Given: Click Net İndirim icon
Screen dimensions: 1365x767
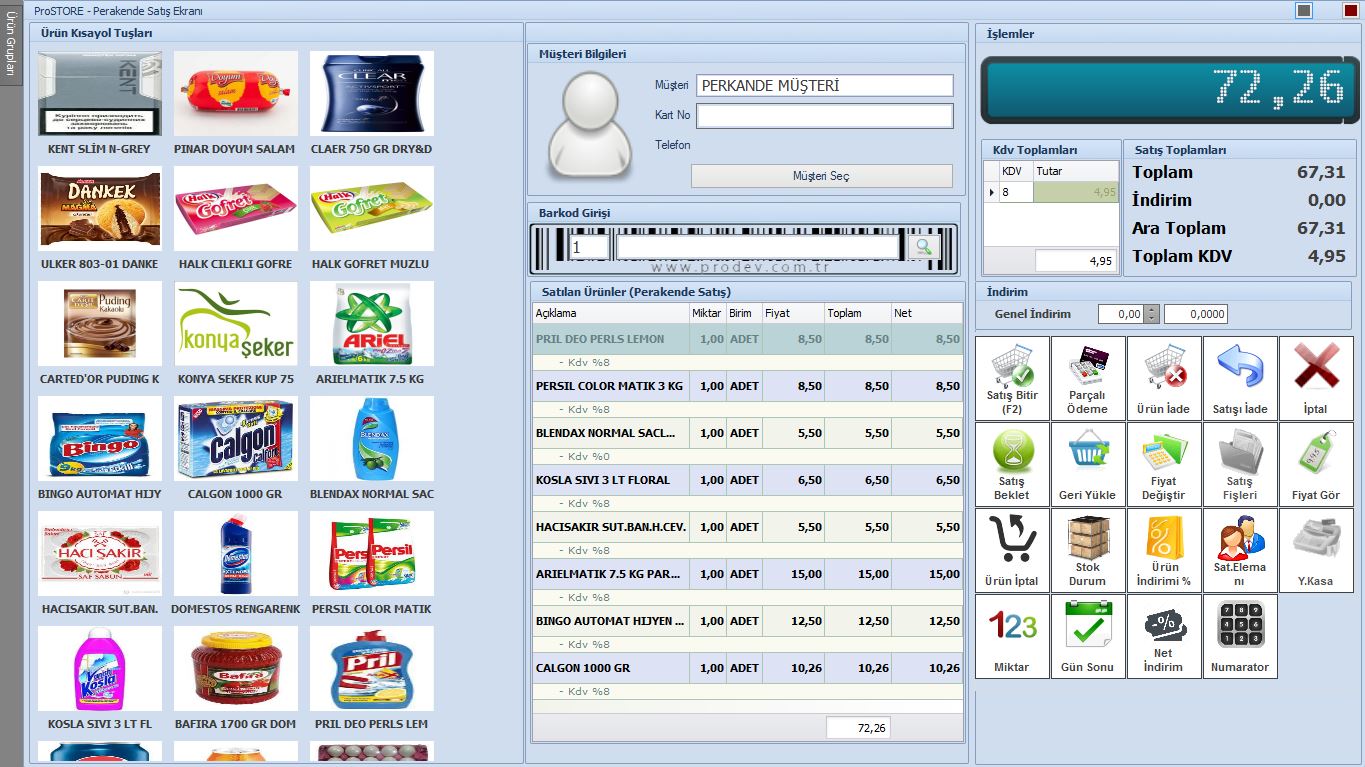Looking at the screenshot, I should click(1164, 636).
